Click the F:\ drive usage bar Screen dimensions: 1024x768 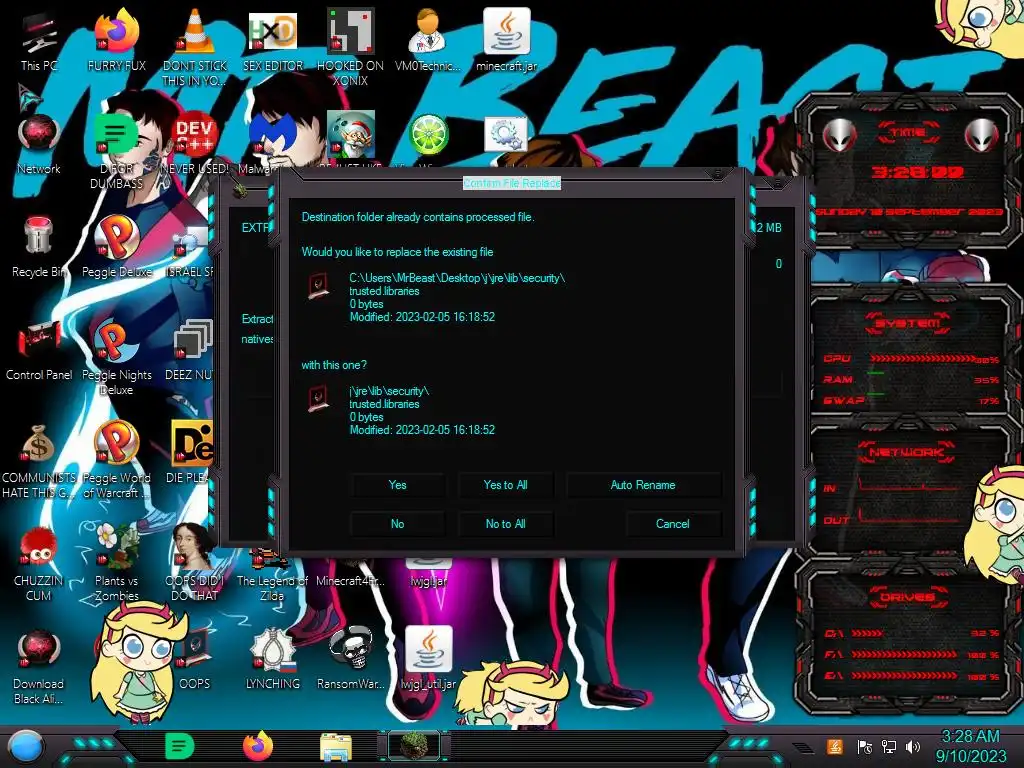coord(905,654)
